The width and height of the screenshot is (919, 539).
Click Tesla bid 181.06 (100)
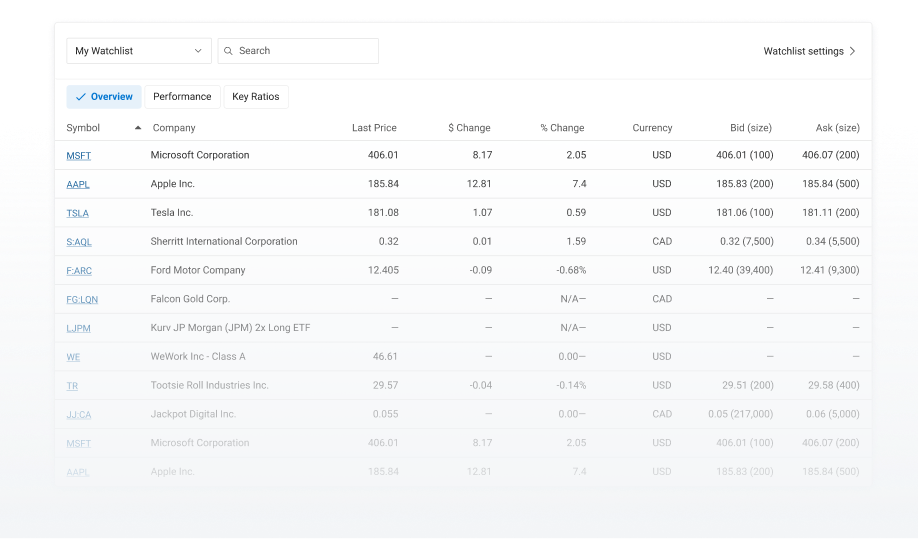[x=745, y=213]
